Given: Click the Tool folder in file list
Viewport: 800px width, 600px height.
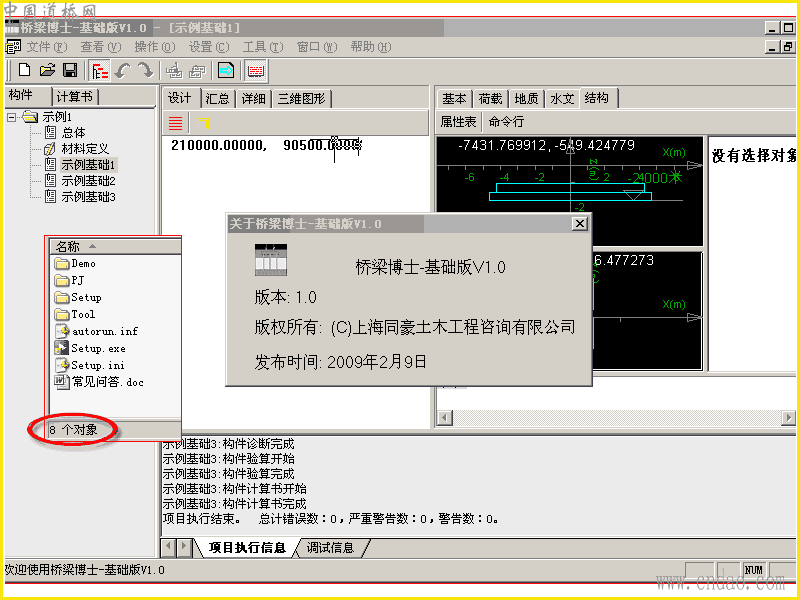Looking at the screenshot, I should point(75,314).
